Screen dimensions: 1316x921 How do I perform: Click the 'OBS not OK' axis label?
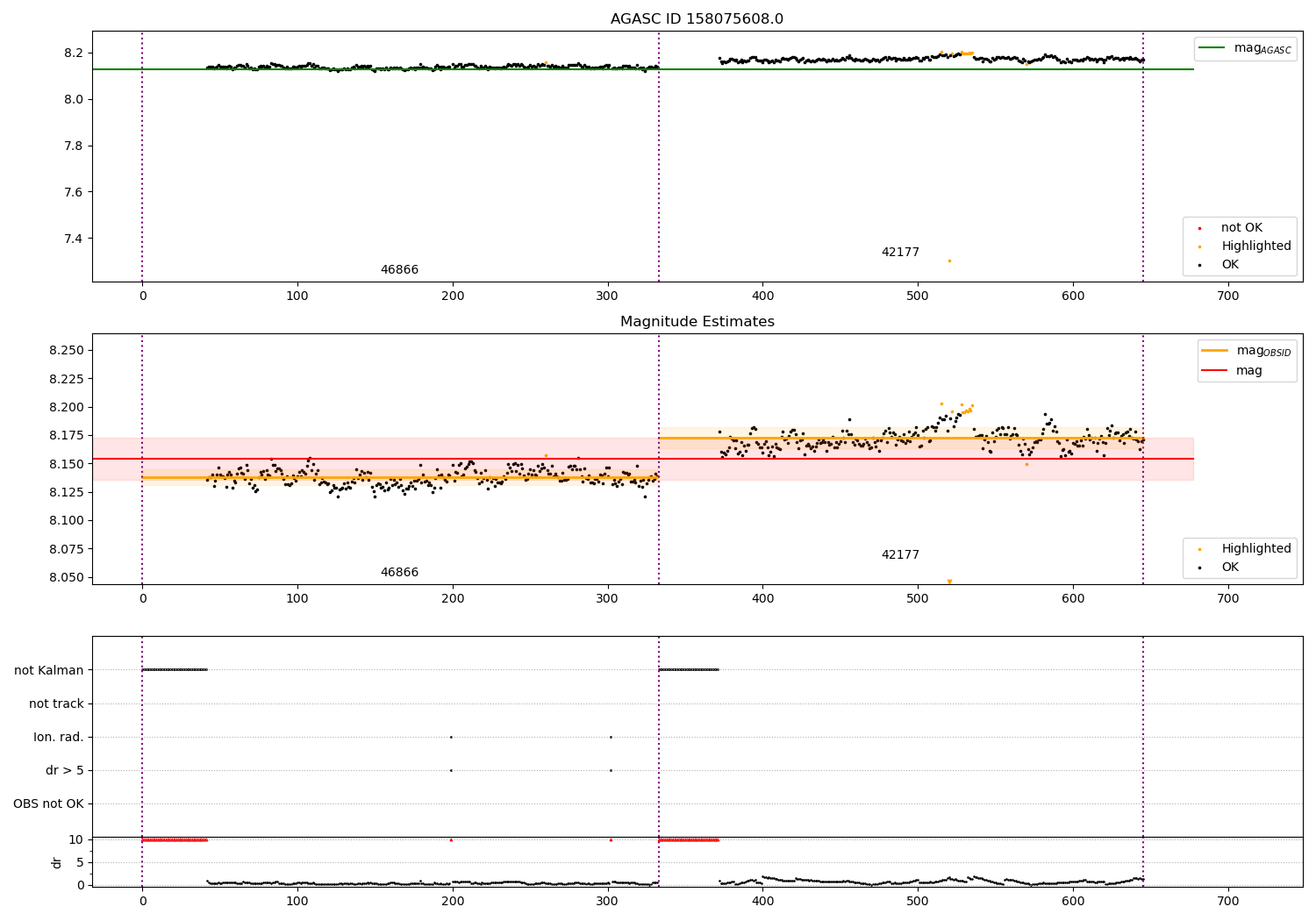[48, 803]
